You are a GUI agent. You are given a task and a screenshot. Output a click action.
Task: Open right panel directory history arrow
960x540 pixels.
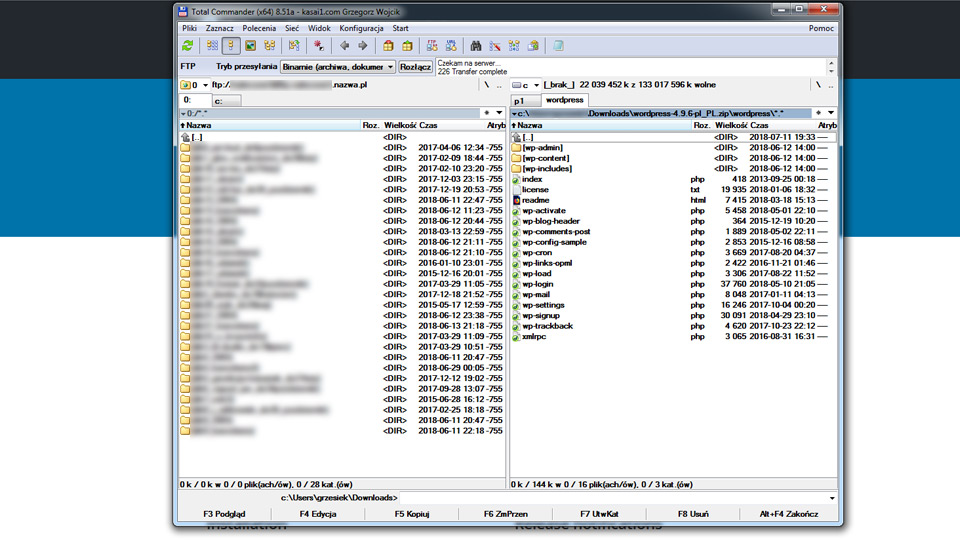click(831, 113)
